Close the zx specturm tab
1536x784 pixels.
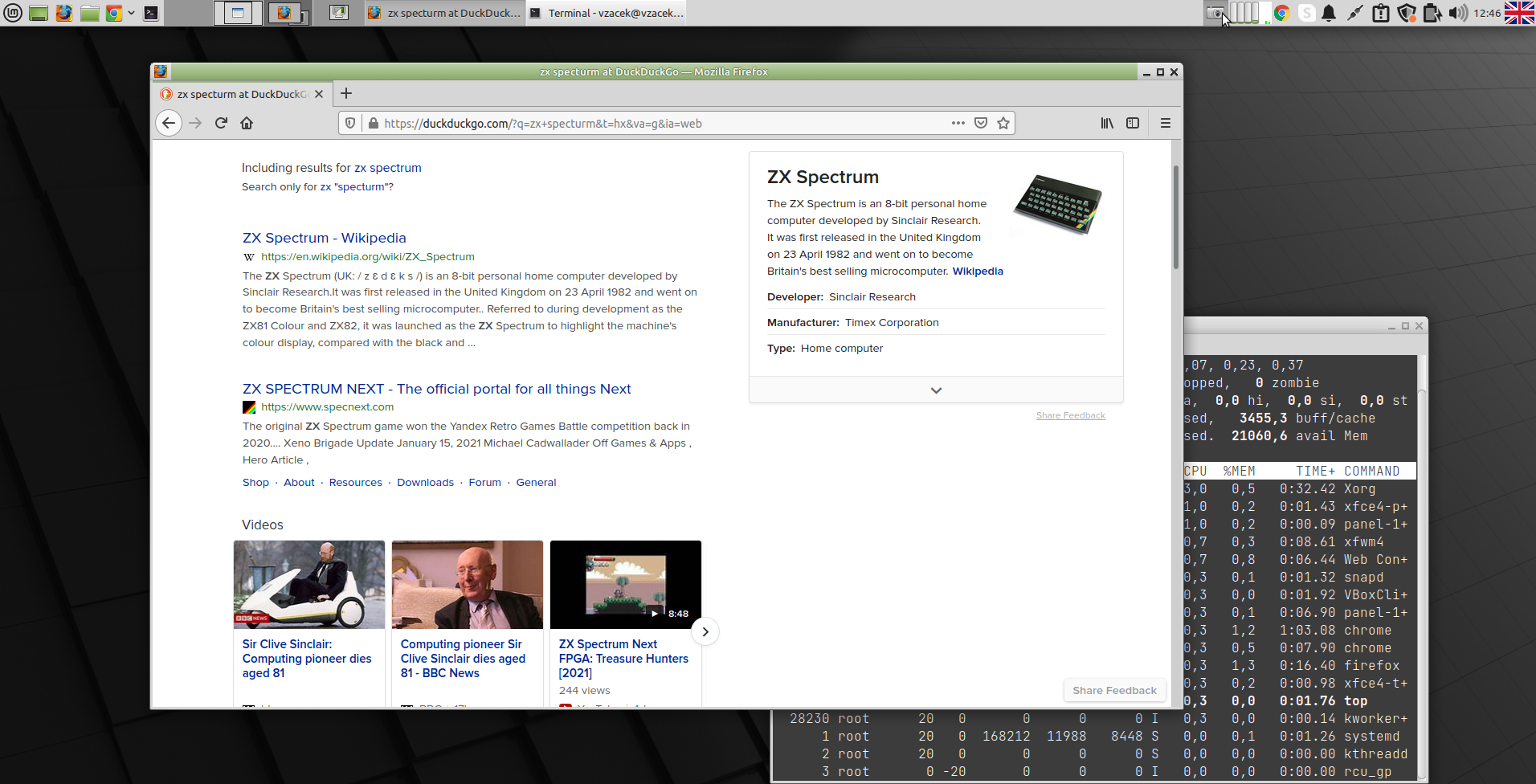coord(319,94)
